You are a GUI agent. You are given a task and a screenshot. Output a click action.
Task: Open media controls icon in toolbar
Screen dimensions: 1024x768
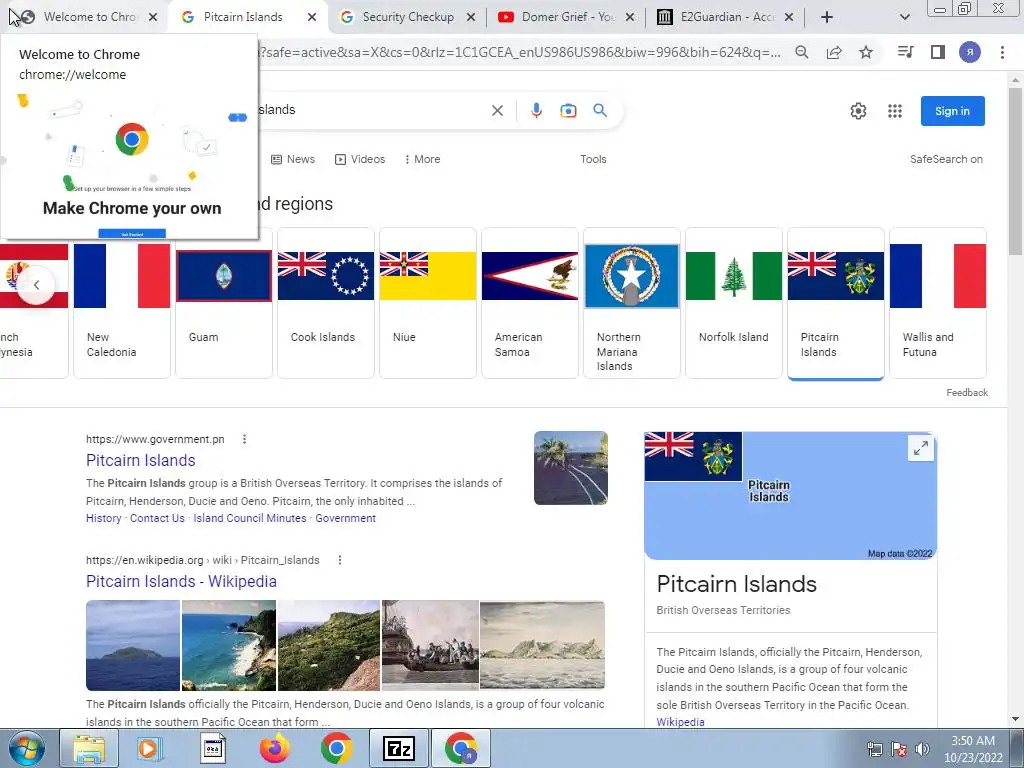[x=905, y=52]
